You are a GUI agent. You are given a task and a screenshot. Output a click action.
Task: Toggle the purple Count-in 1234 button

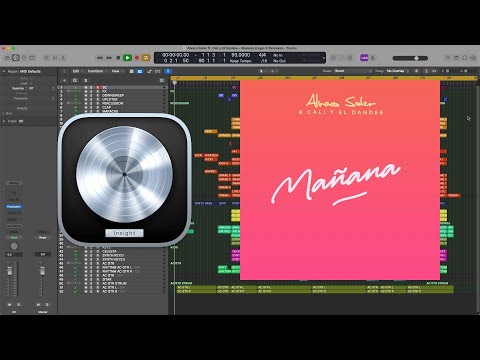364,58
